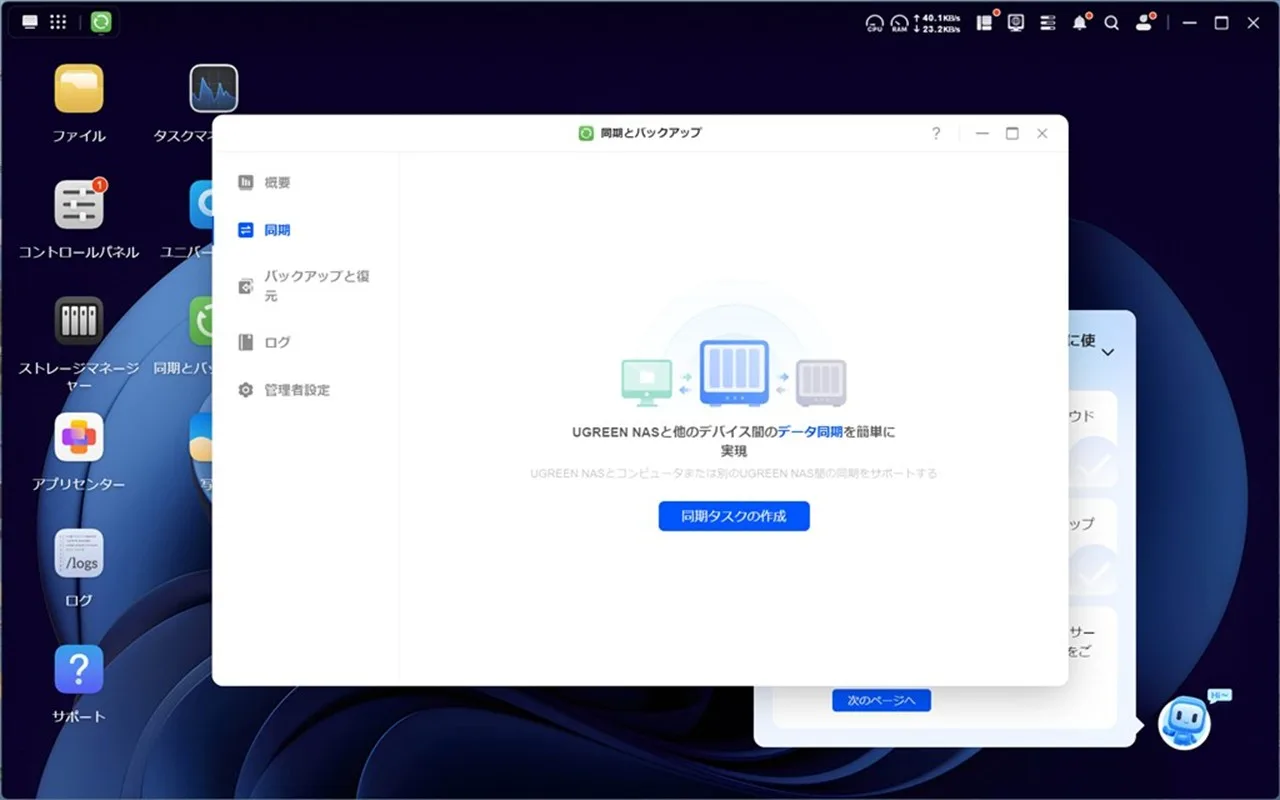Open ログ in the sync app sidebar
1280x800 pixels.
pos(277,342)
